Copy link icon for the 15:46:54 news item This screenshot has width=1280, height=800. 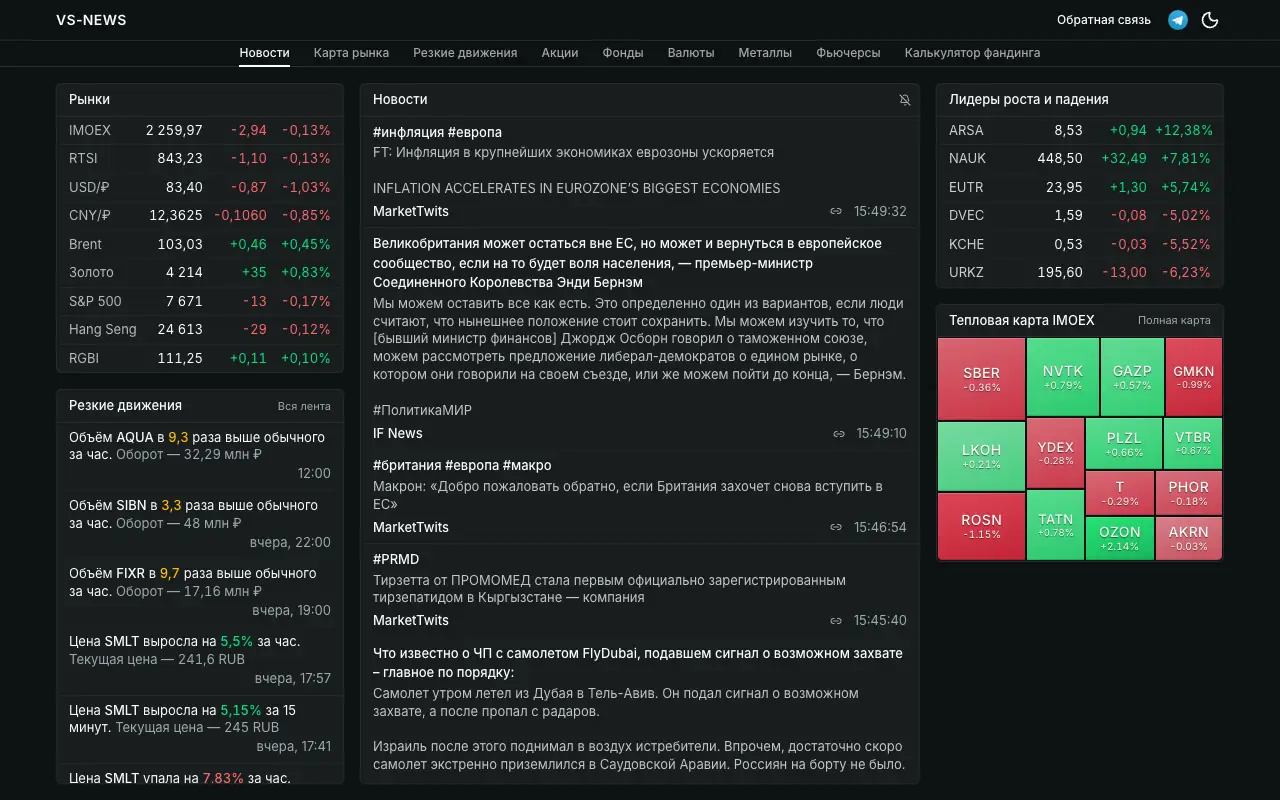point(836,527)
